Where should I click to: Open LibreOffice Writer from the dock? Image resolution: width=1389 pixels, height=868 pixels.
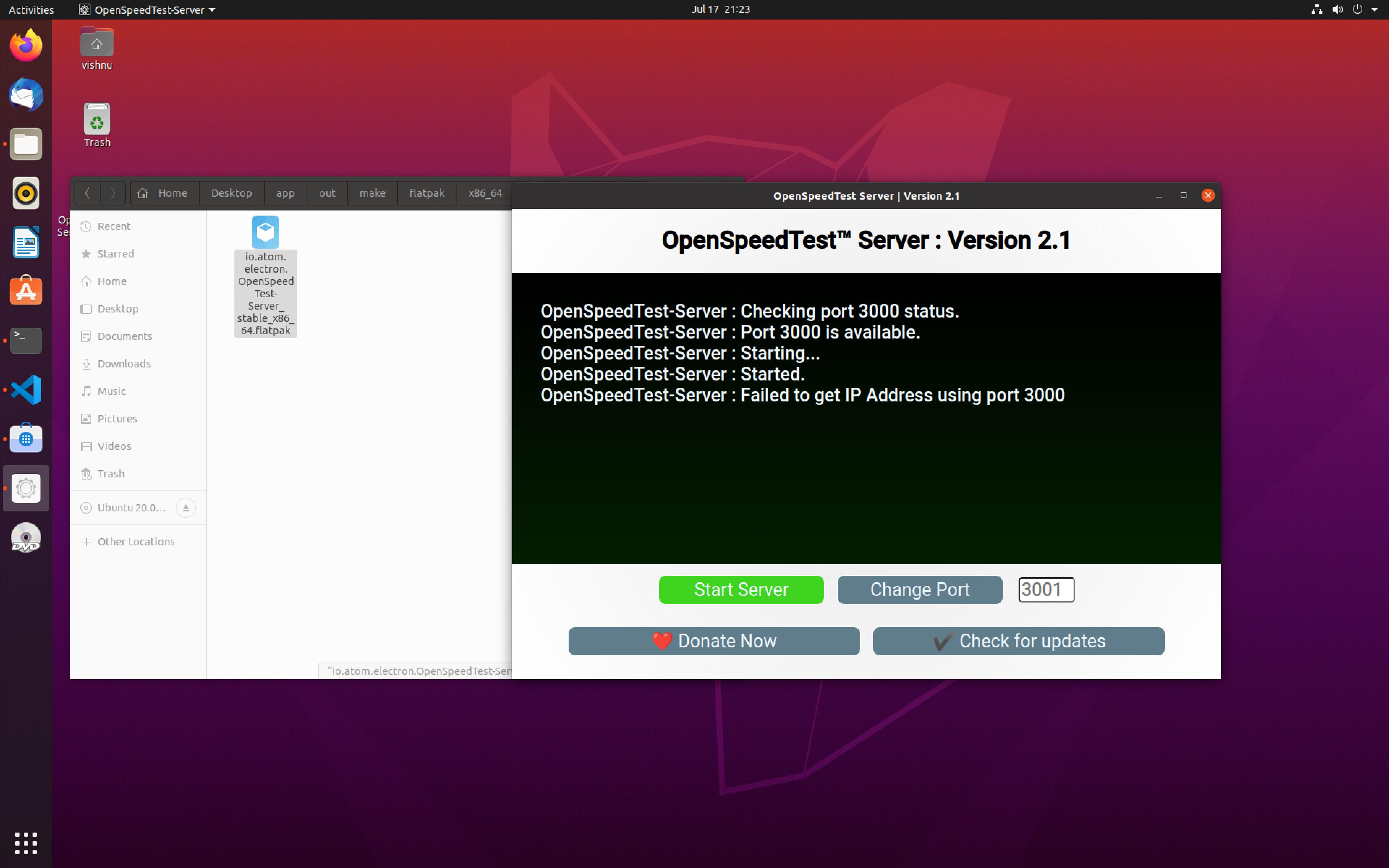coord(26,242)
